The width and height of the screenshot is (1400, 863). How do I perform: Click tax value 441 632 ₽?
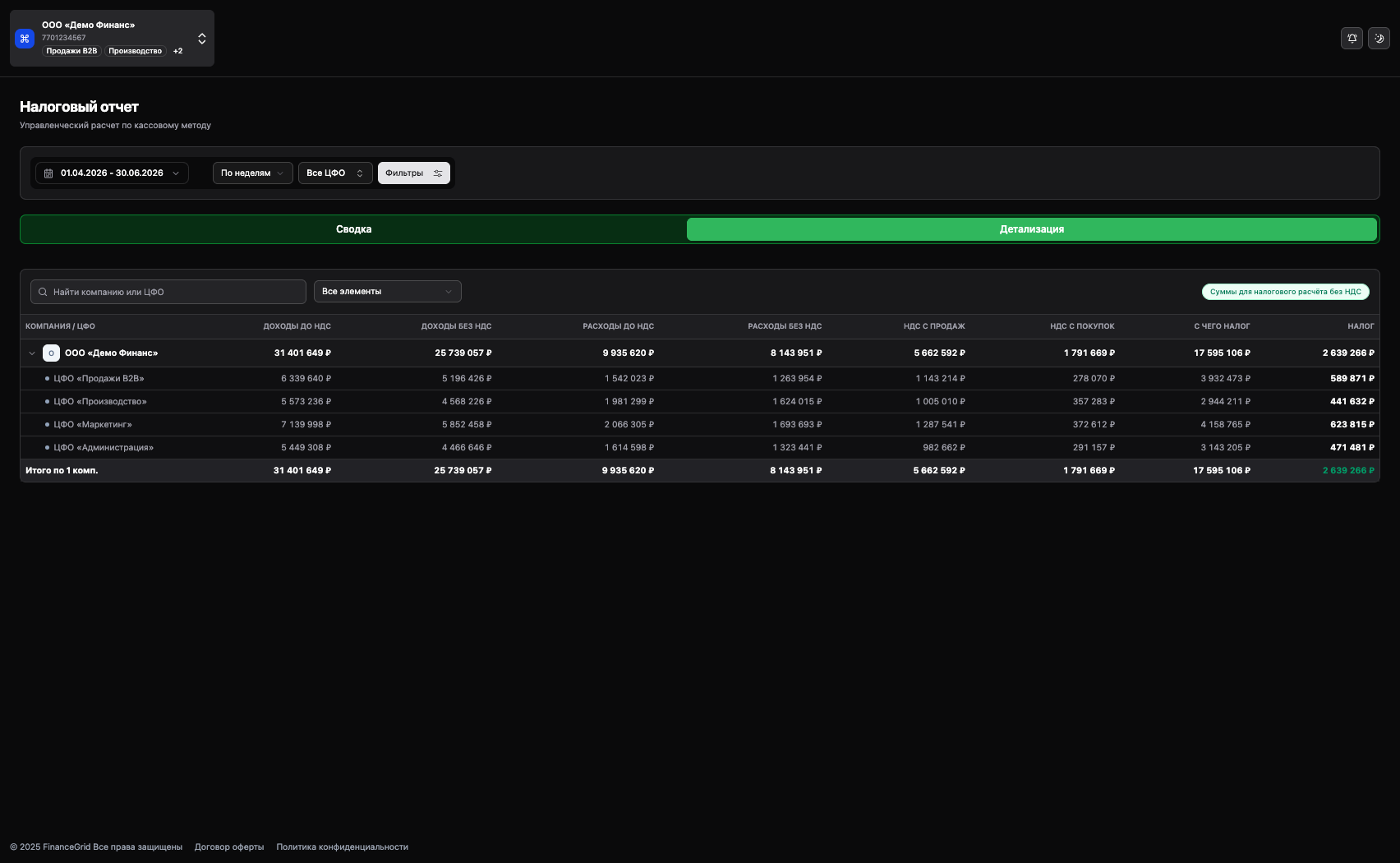tap(1352, 402)
